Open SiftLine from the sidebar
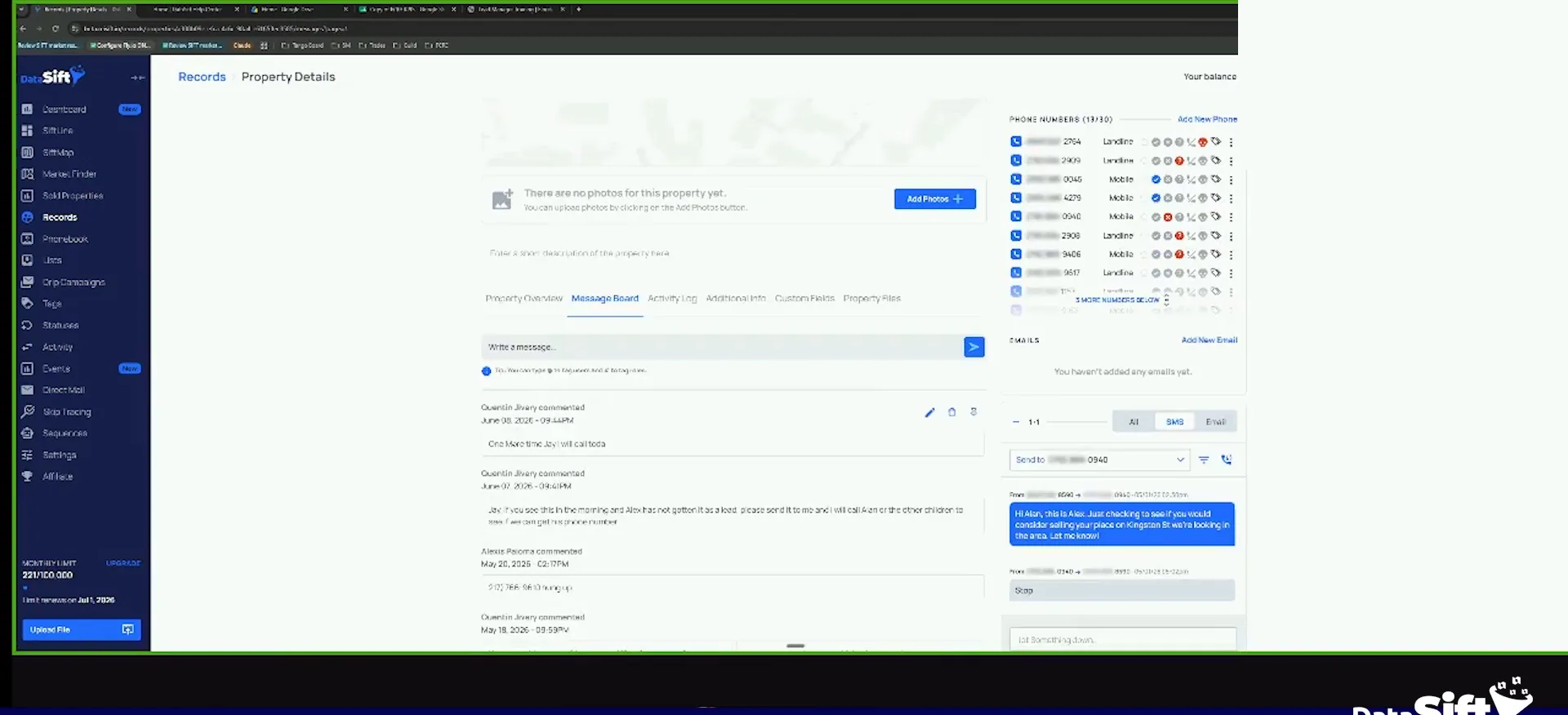 [57, 131]
